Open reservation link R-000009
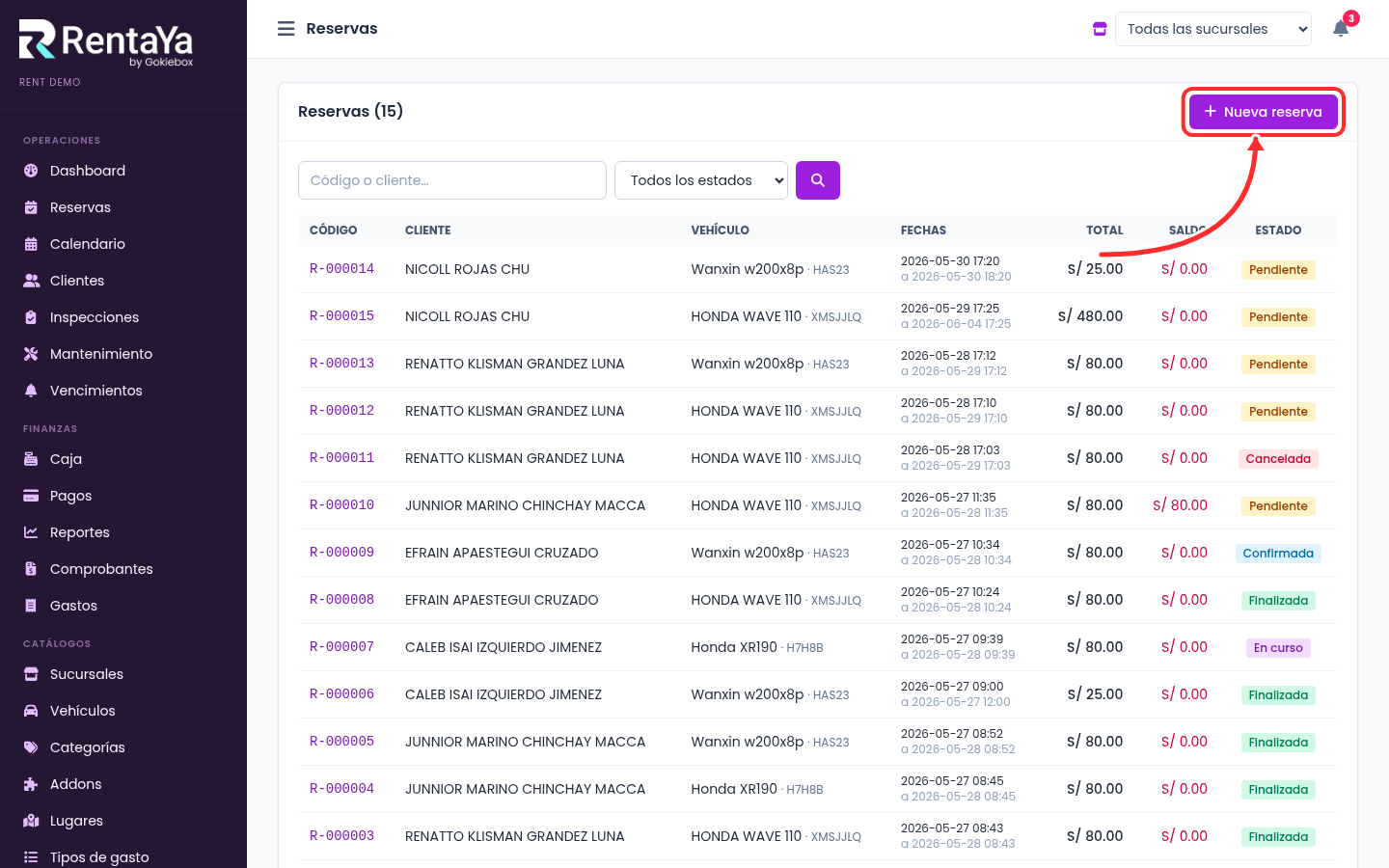The width and height of the screenshot is (1389, 868). [x=341, y=553]
